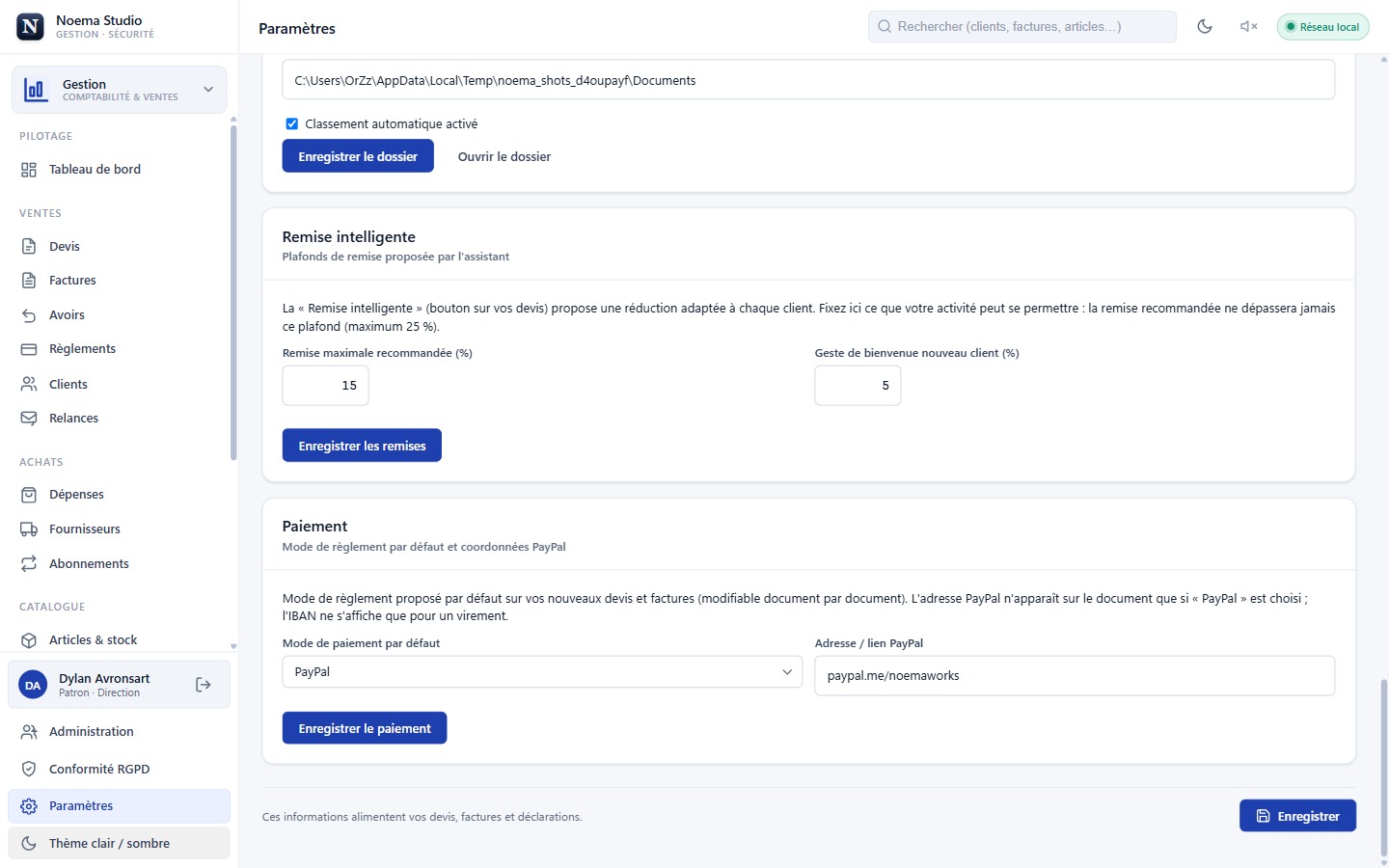Click the Réseau local status badge

1322,27
